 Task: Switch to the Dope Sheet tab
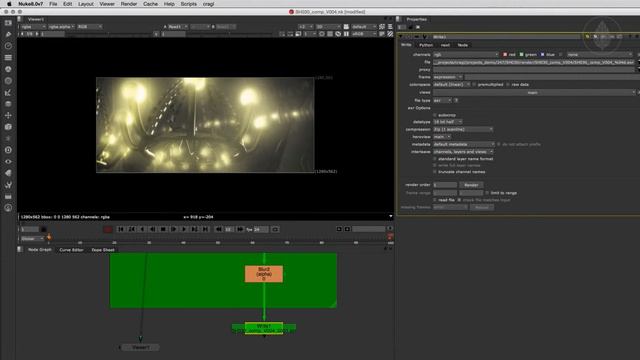[103, 249]
